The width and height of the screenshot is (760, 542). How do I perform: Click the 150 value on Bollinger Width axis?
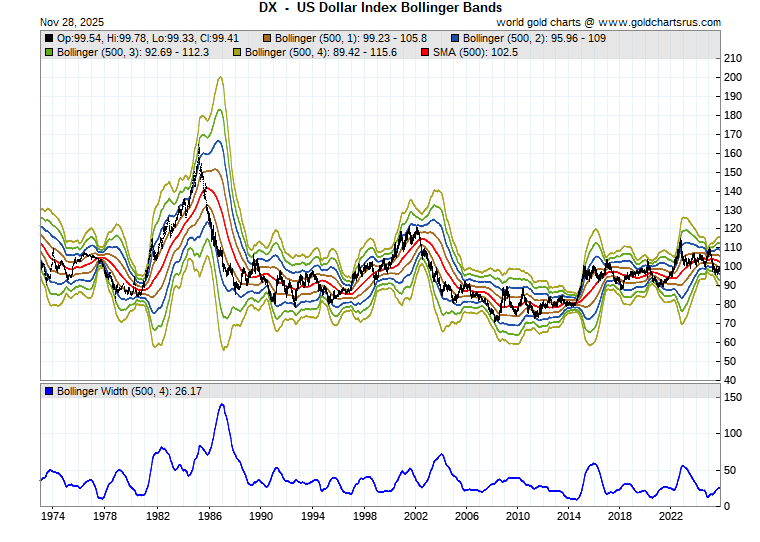(734, 398)
